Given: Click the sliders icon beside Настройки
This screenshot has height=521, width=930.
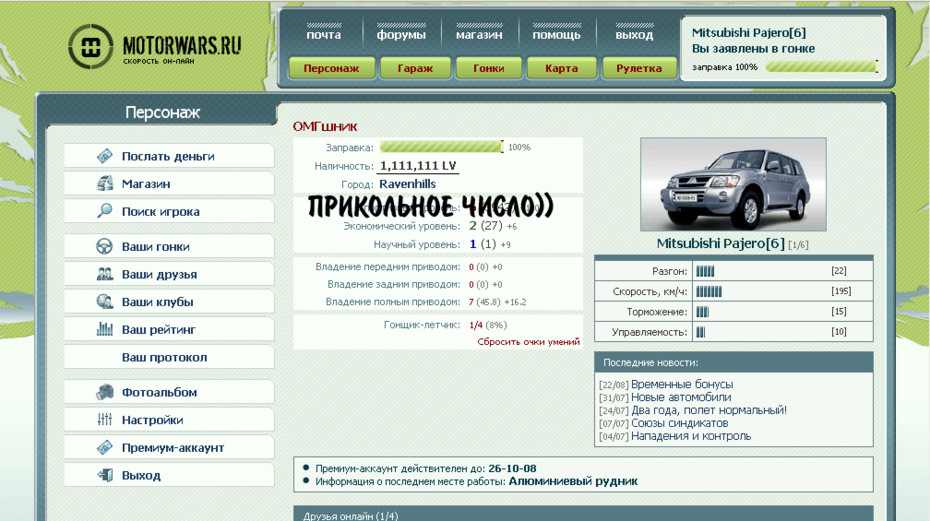Looking at the screenshot, I should click(104, 420).
